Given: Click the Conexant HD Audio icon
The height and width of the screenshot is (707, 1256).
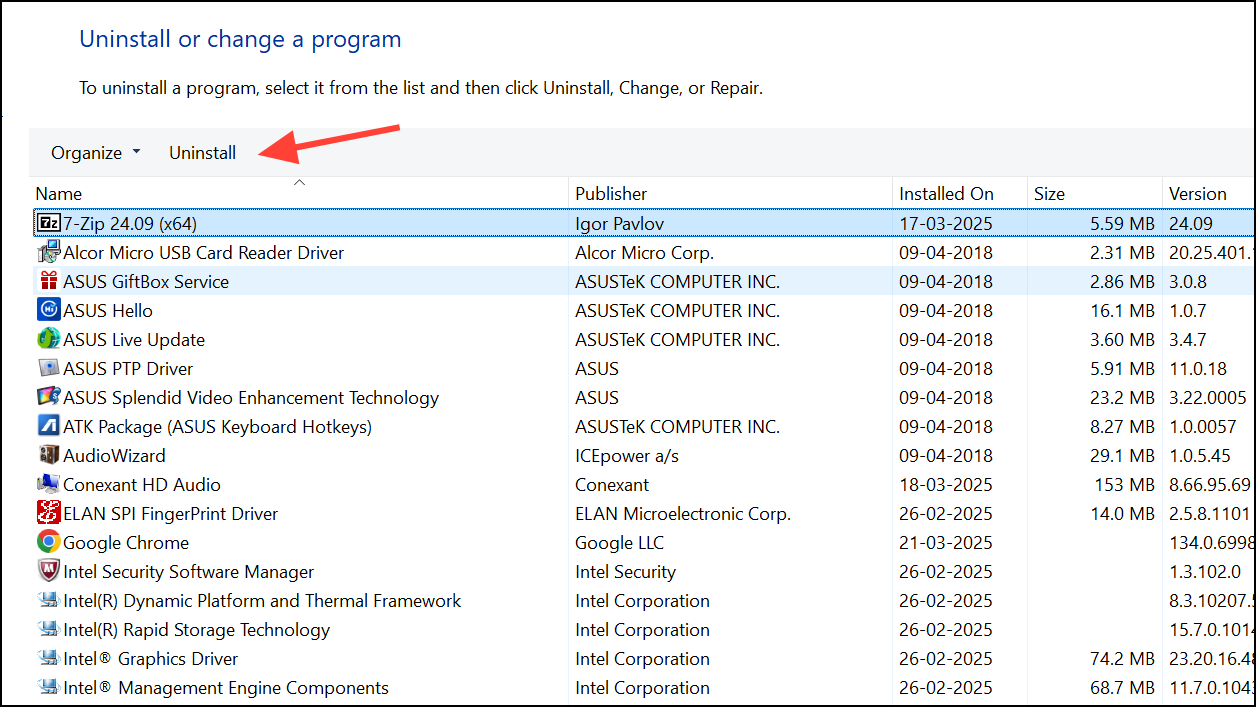Looking at the screenshot, I should 48,484.
